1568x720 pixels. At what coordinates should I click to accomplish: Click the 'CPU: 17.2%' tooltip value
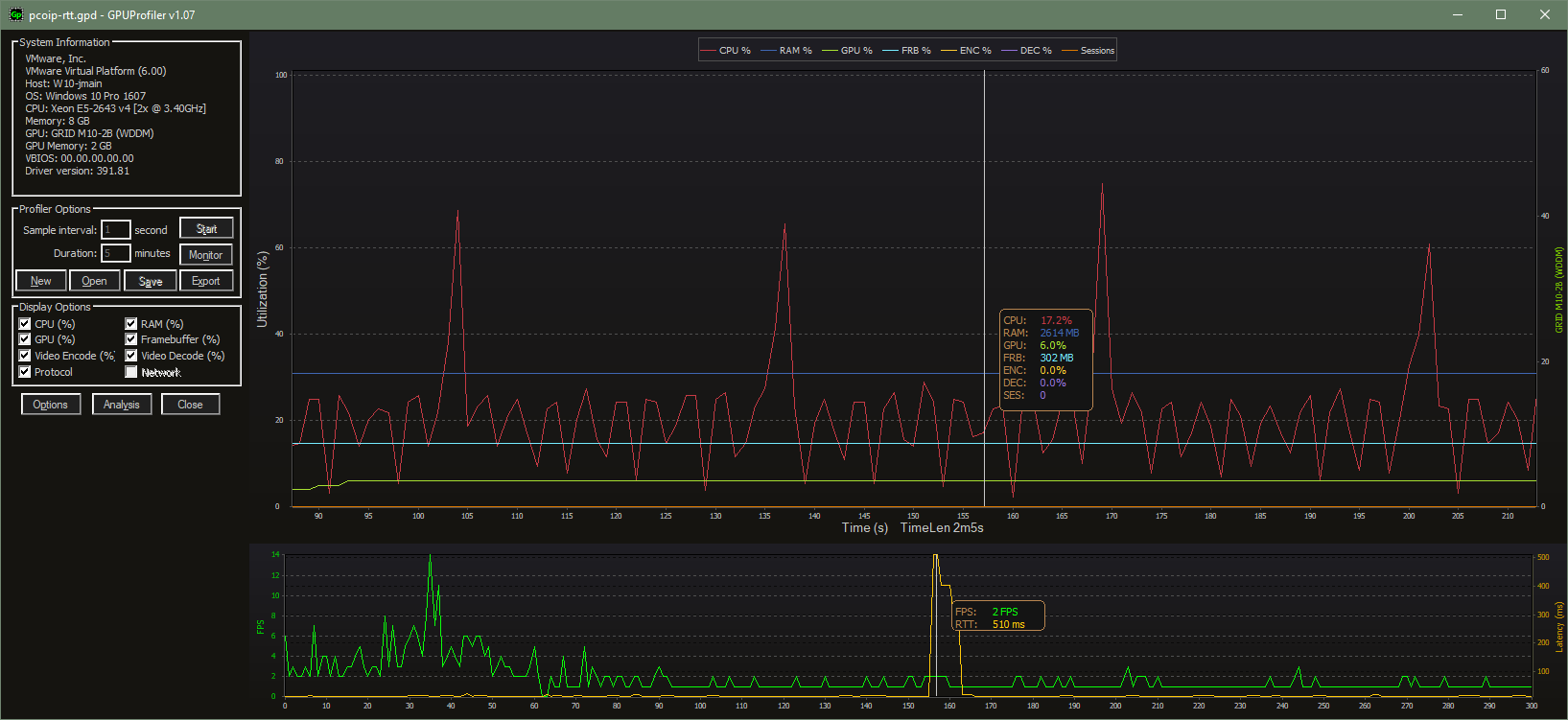click(x=1038, y=320)
